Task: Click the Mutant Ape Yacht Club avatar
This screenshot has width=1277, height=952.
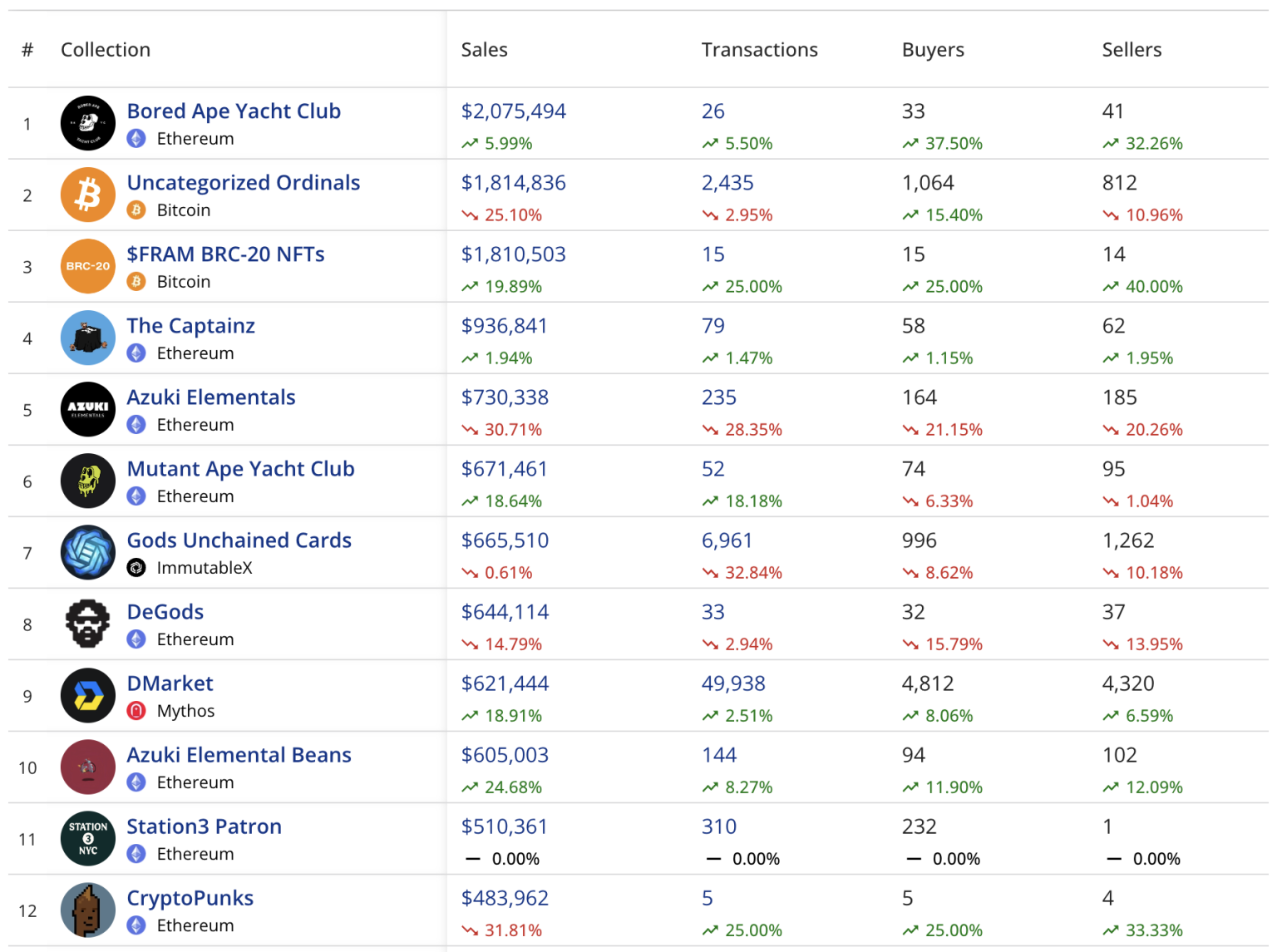Action: coord(87,481)
